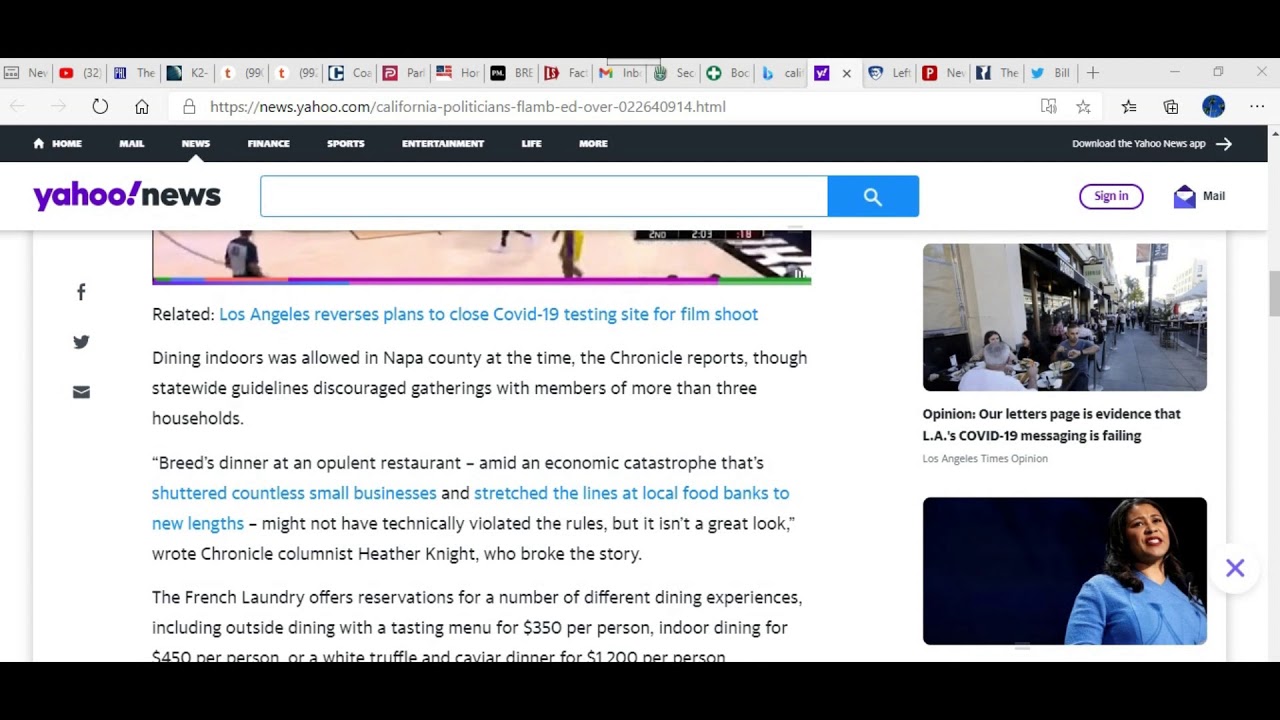Go to browser home page
1280x720 pixels.
tap(142, 106)
